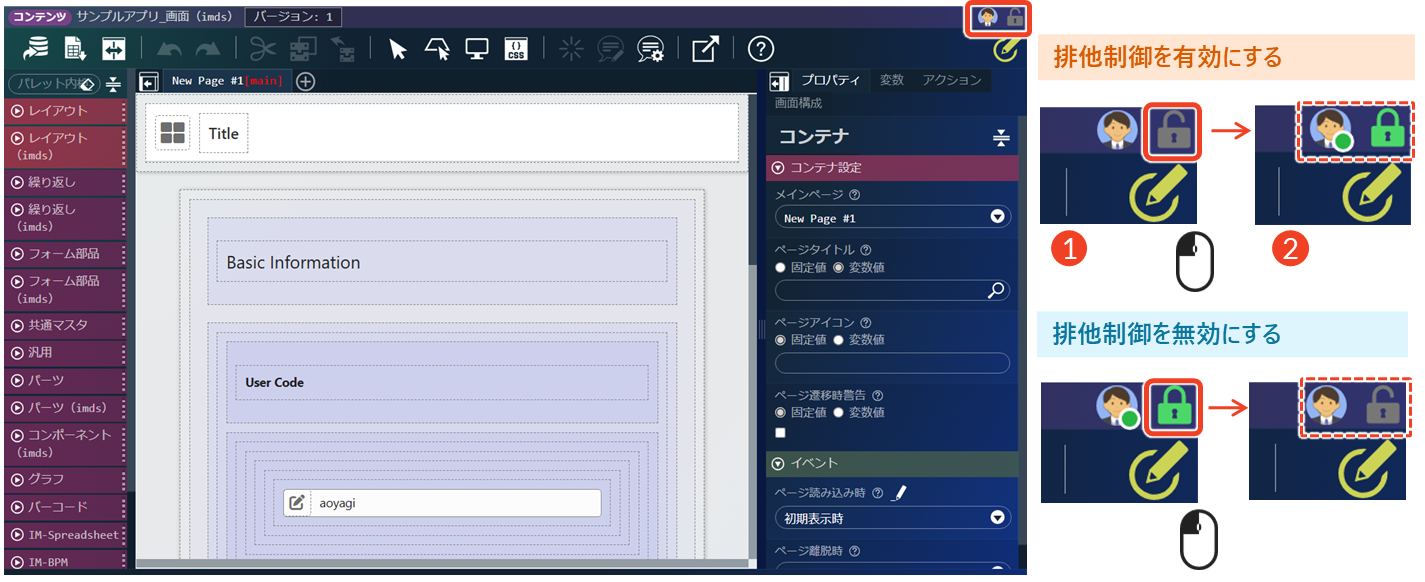This screenshot has height=582, width=1425.
Task: Switch to the 変数 tab
Action: pyautogui.click(x=891, y=80)
